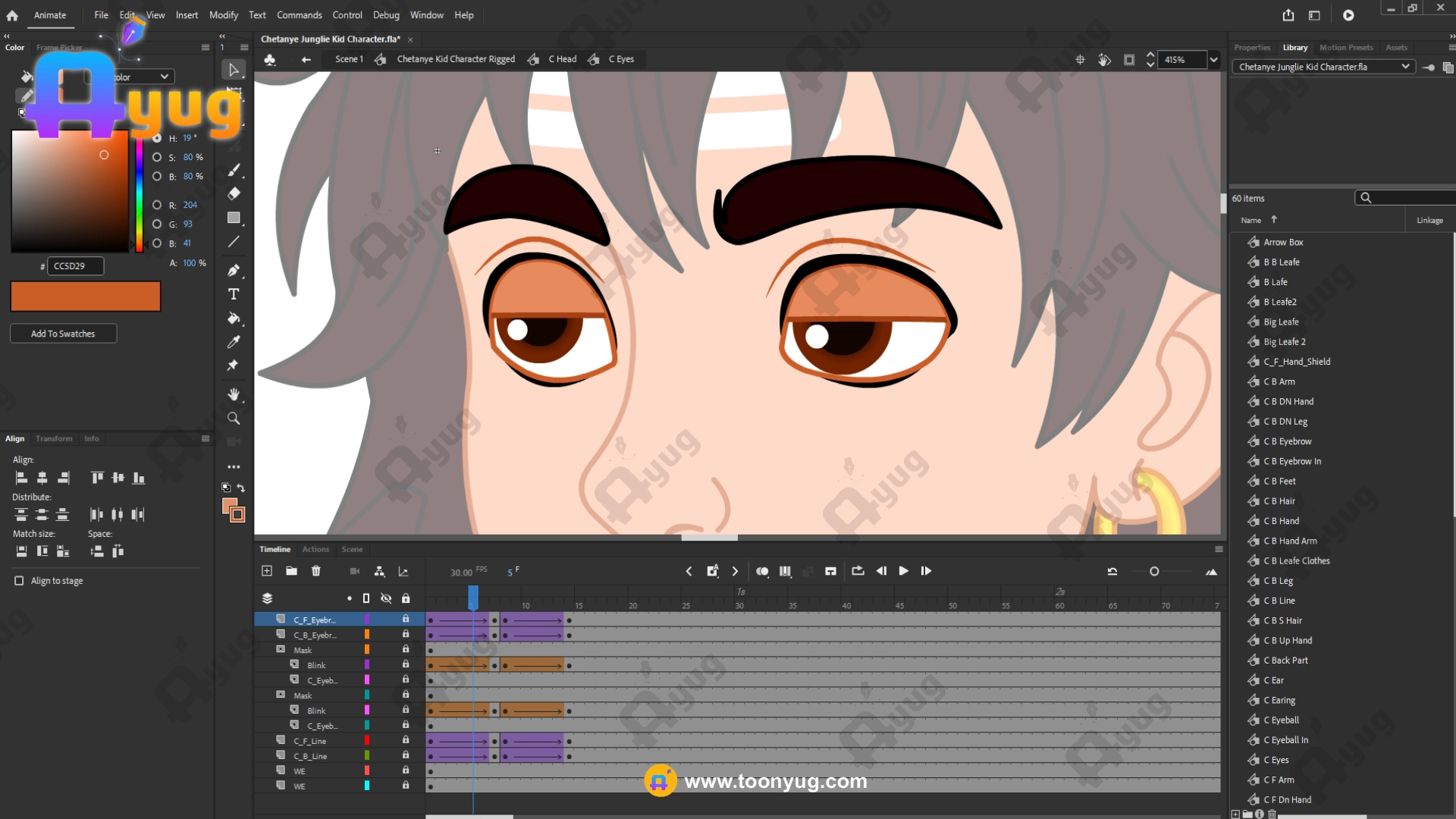Enable Align to stage checkbox
This screenshot has height=819, width=1456.
point(19,581)
